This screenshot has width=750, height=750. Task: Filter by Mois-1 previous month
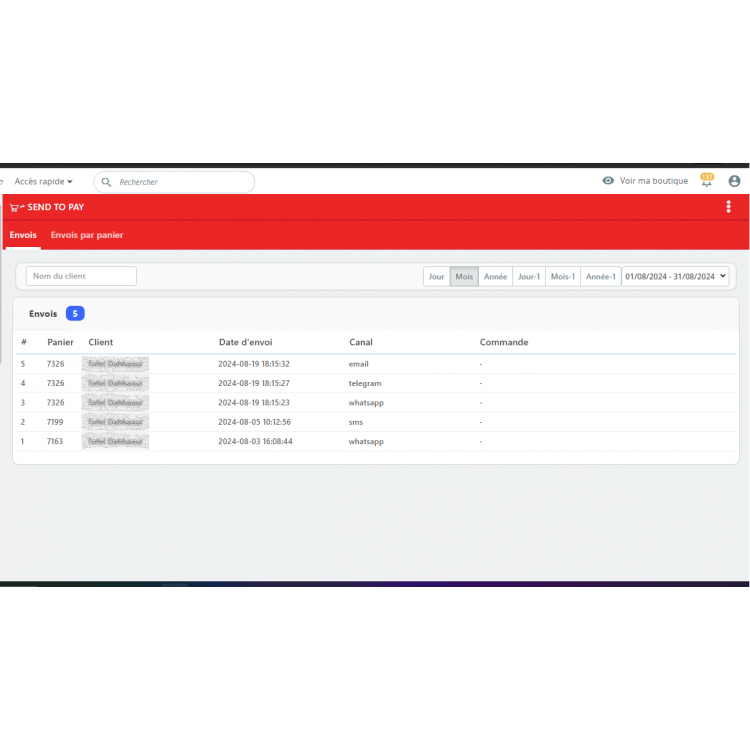point(563,276)
